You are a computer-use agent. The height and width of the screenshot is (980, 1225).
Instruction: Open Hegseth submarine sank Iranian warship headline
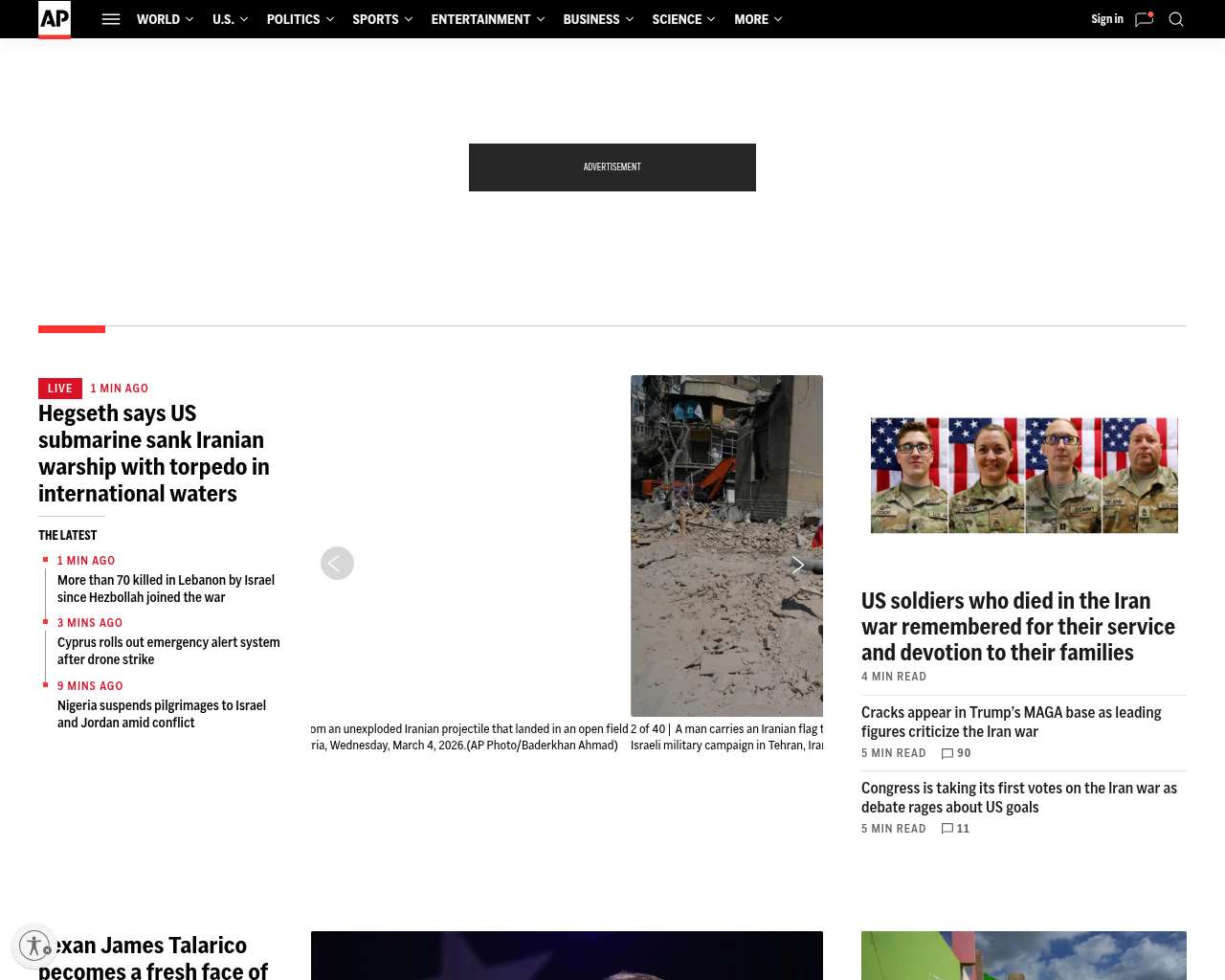click(154, 454)
